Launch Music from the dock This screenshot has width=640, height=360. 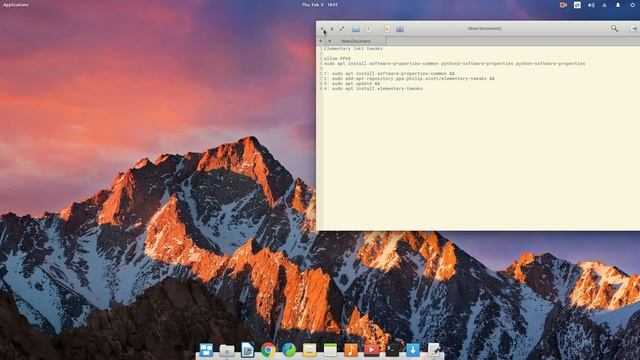(351, 350)
